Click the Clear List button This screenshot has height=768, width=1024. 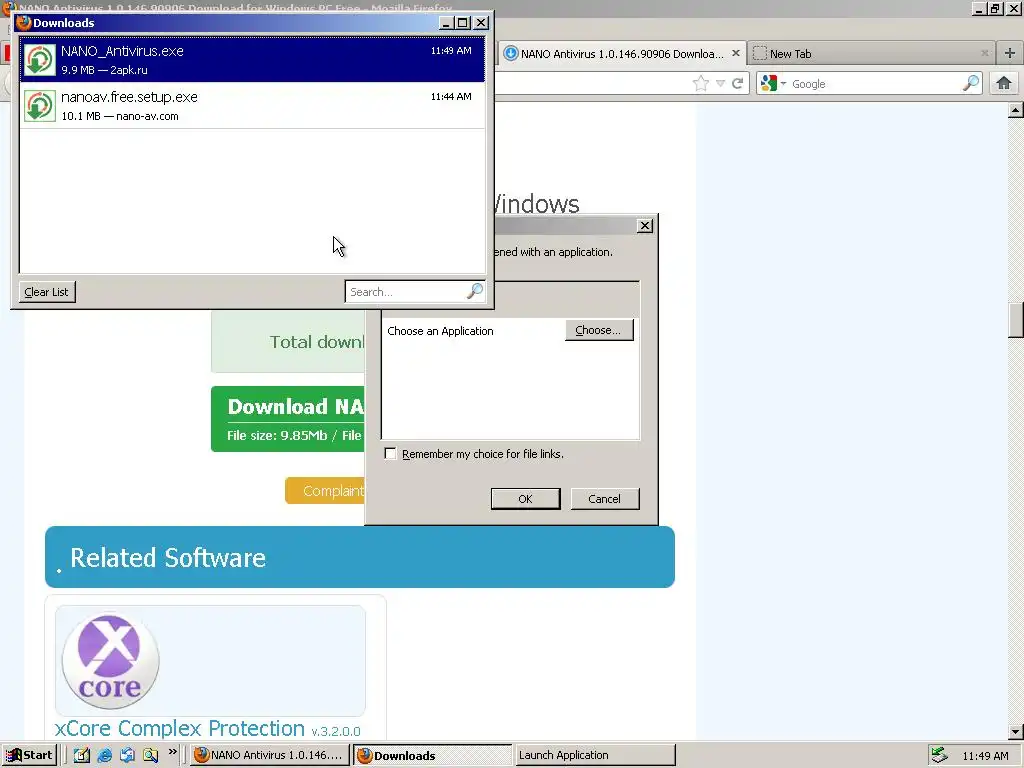tap(46, 292)
